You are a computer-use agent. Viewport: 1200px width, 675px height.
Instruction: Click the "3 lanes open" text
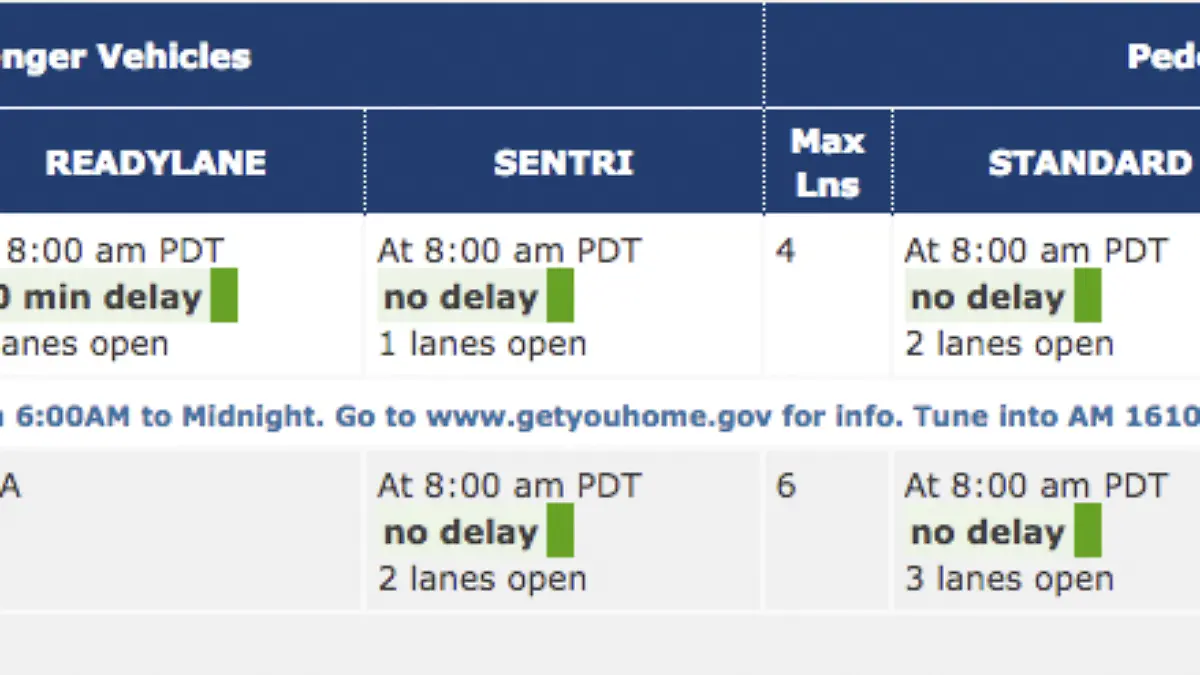[1009, 579]
